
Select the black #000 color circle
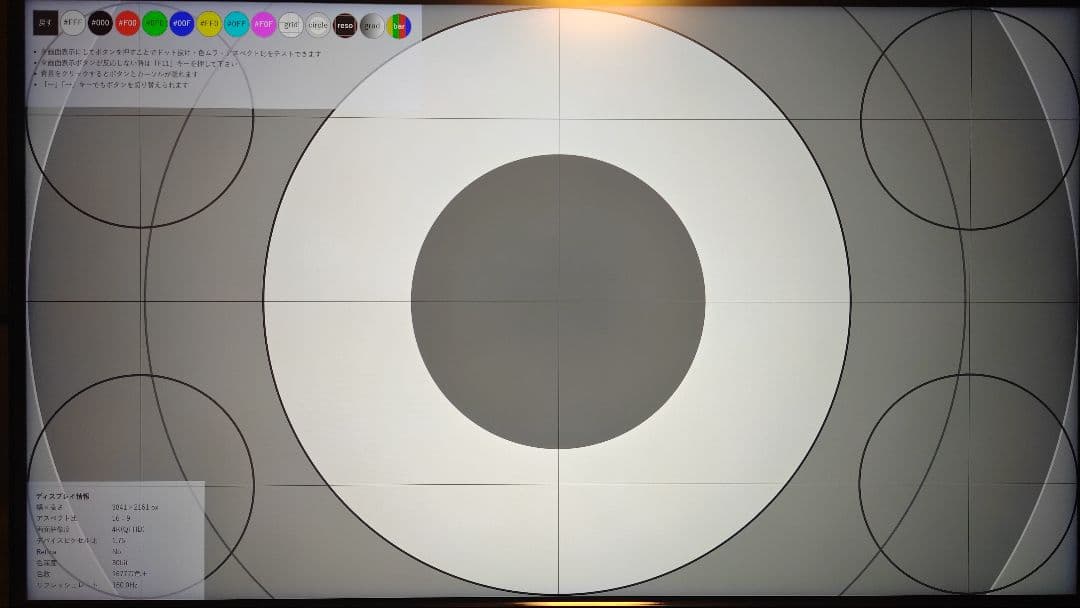click(101, 23)
